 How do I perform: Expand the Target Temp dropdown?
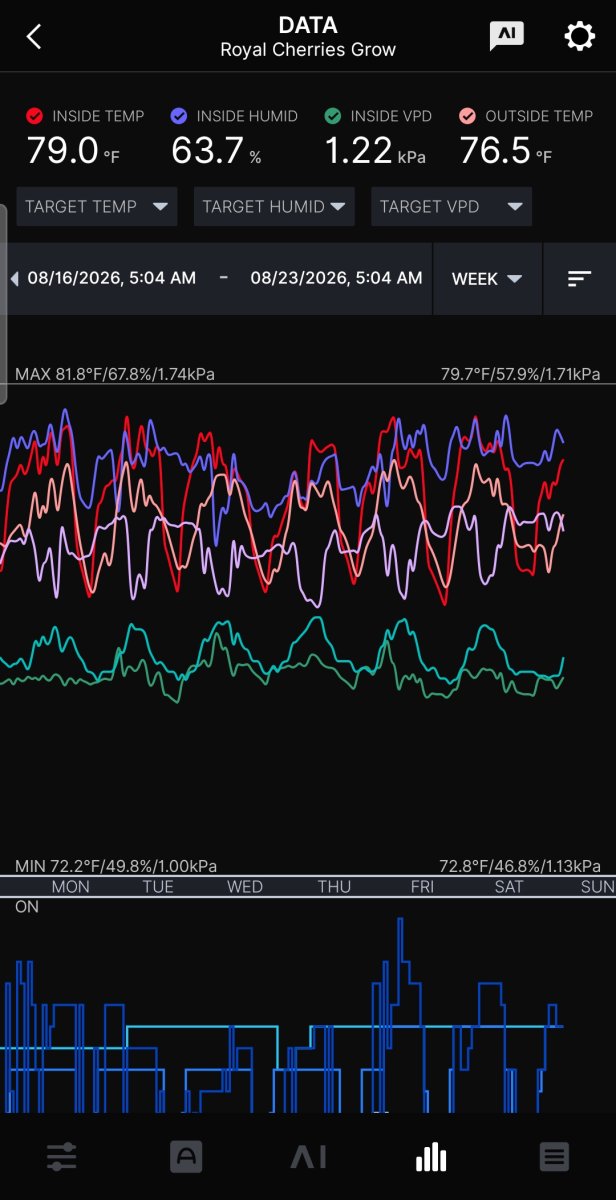pos(97,207)
